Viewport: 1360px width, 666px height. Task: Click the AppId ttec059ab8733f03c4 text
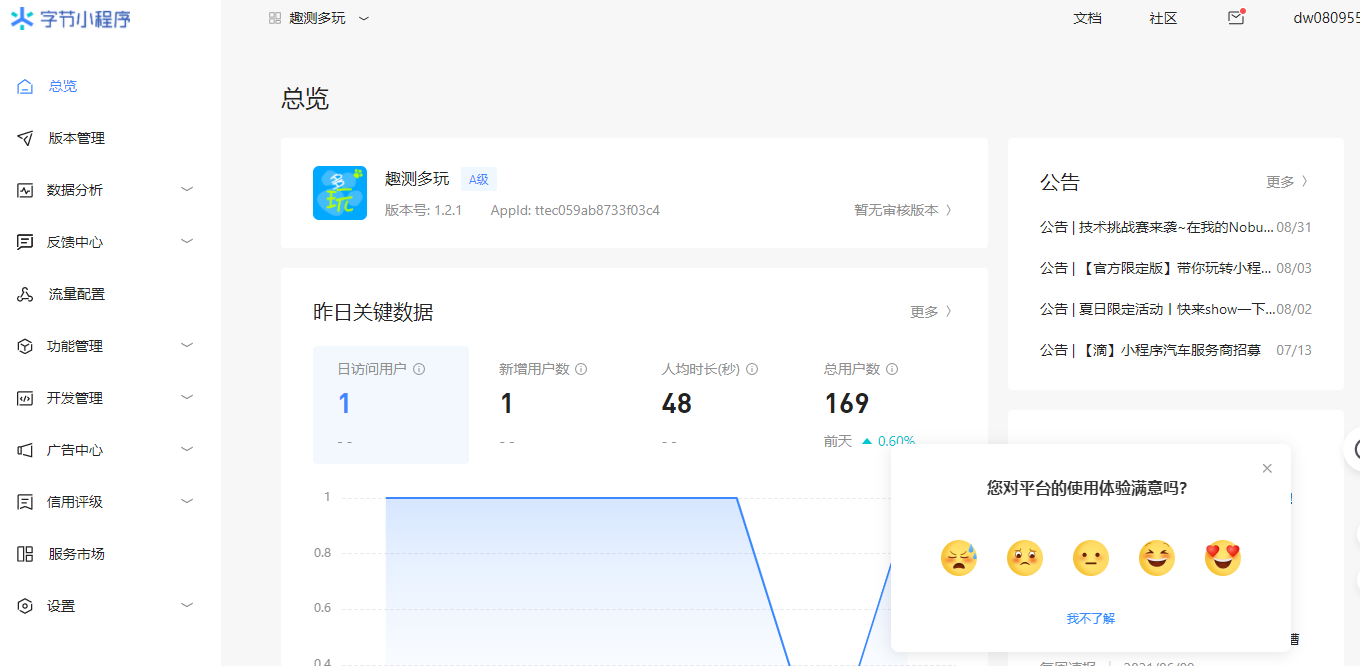(x=575, y=210)
